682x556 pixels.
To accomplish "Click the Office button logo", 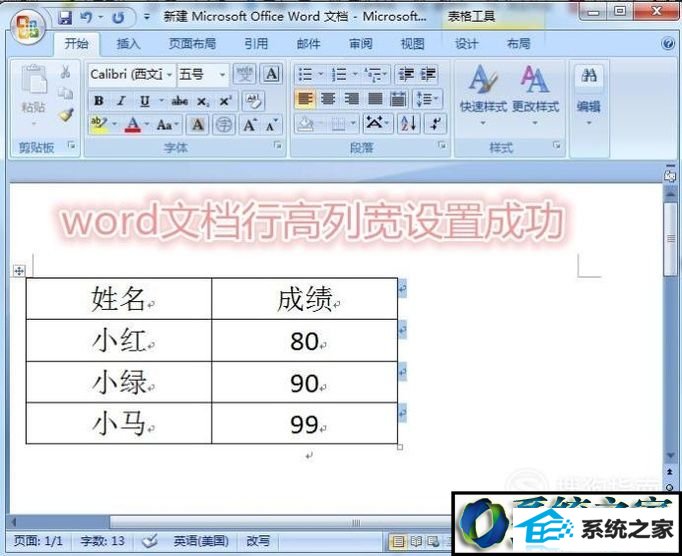I will (x=27, y=26).
